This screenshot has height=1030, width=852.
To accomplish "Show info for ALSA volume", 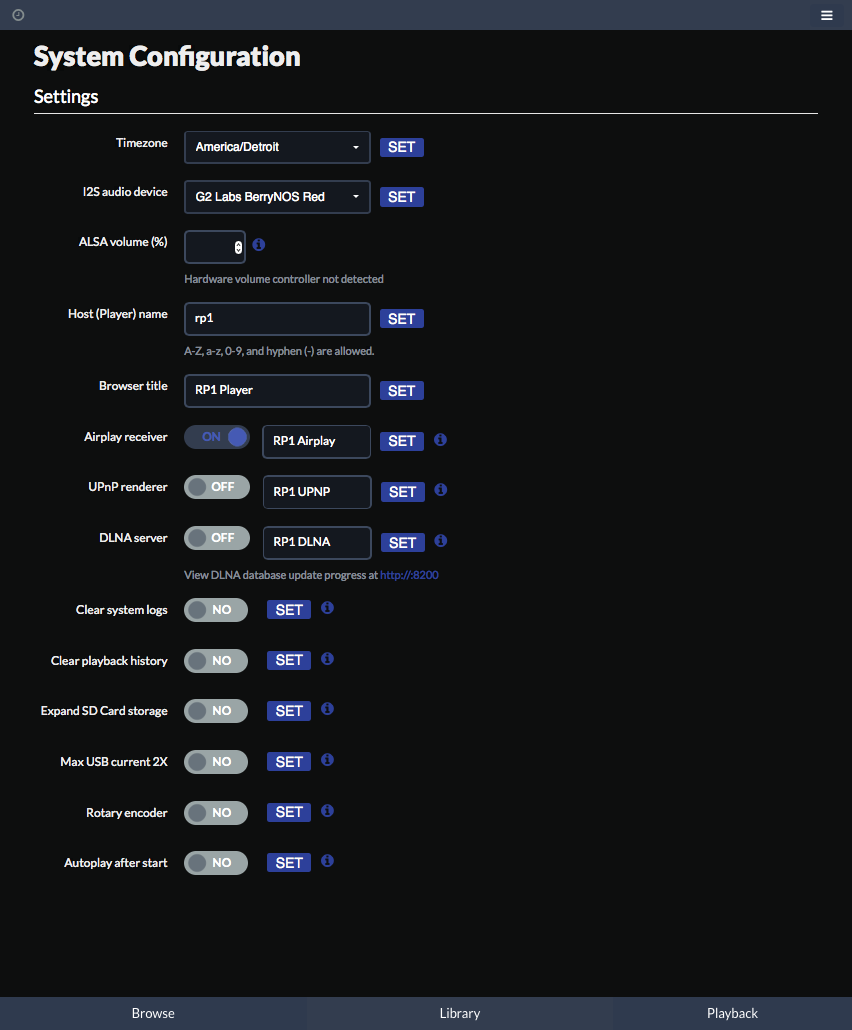I will point(259,244).
